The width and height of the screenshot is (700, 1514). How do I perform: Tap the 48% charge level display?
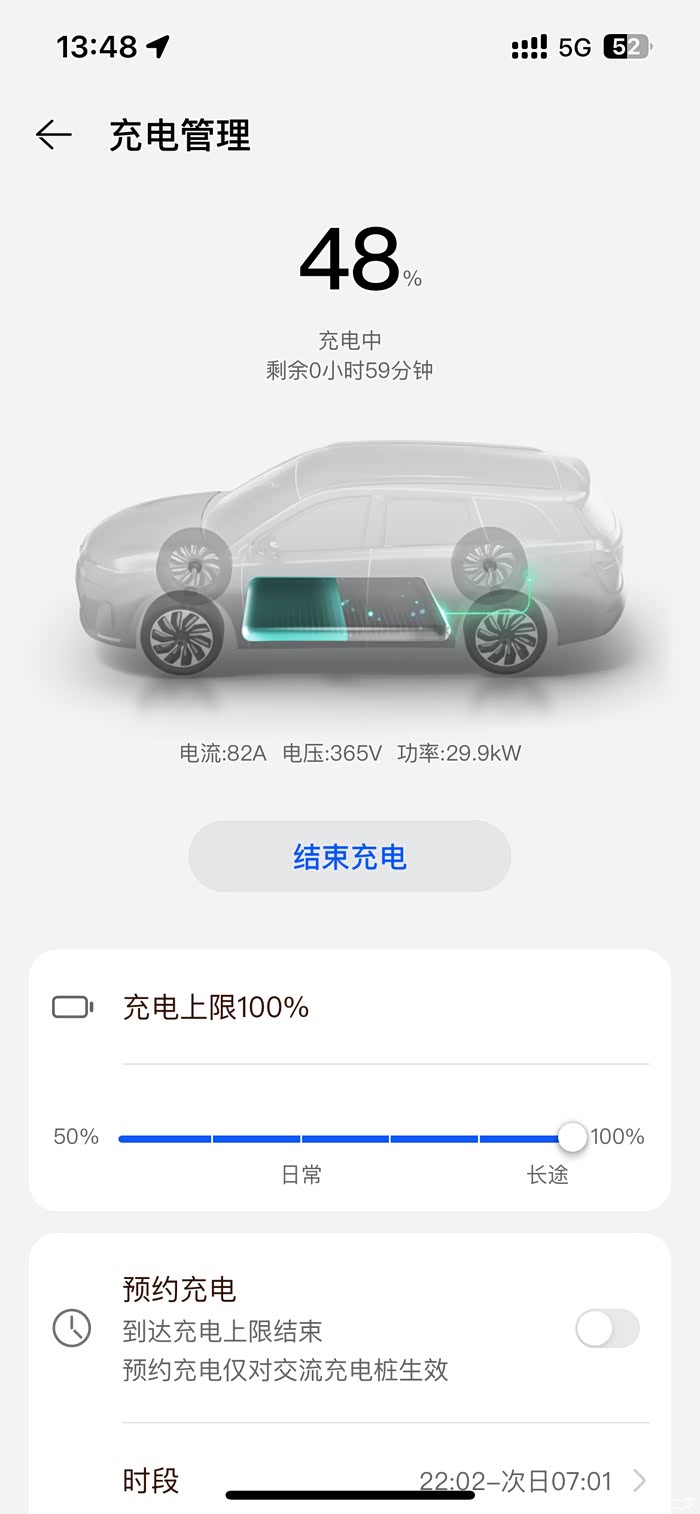click(x=360, y=260)
